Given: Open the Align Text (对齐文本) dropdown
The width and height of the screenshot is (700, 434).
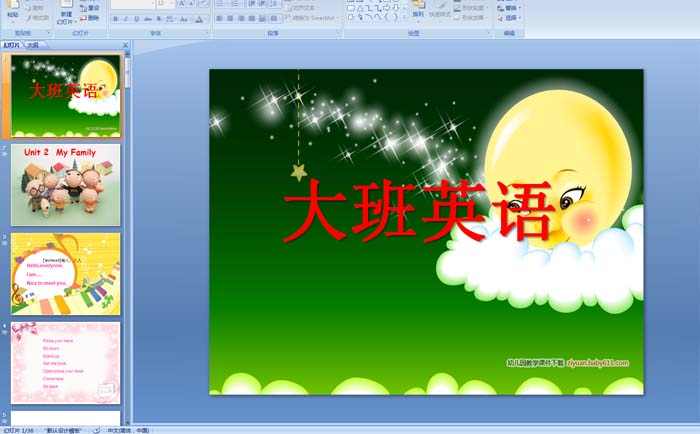Looking at the screenshot, I should coord(302,8).
